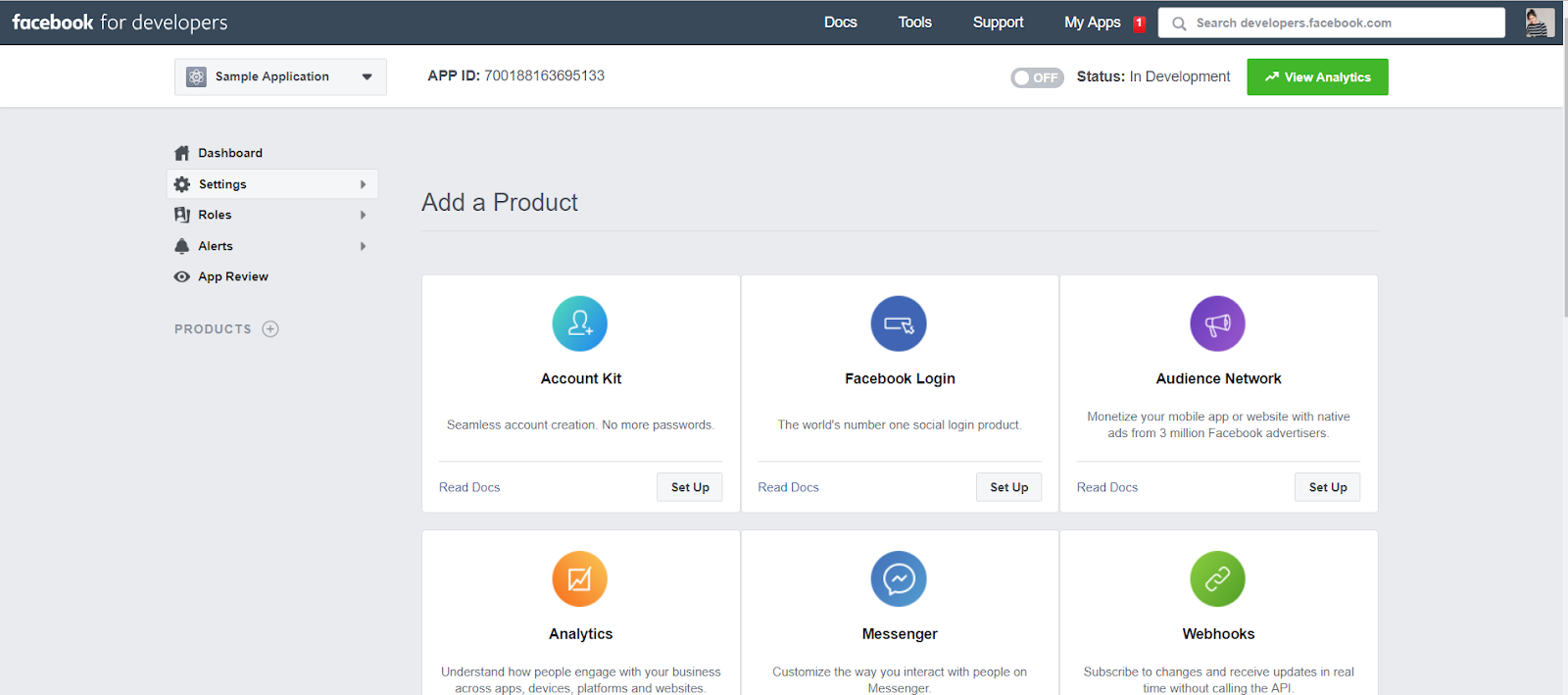Click the Webhooks card title
The image size is (1568, 695).
[1218, 634]
